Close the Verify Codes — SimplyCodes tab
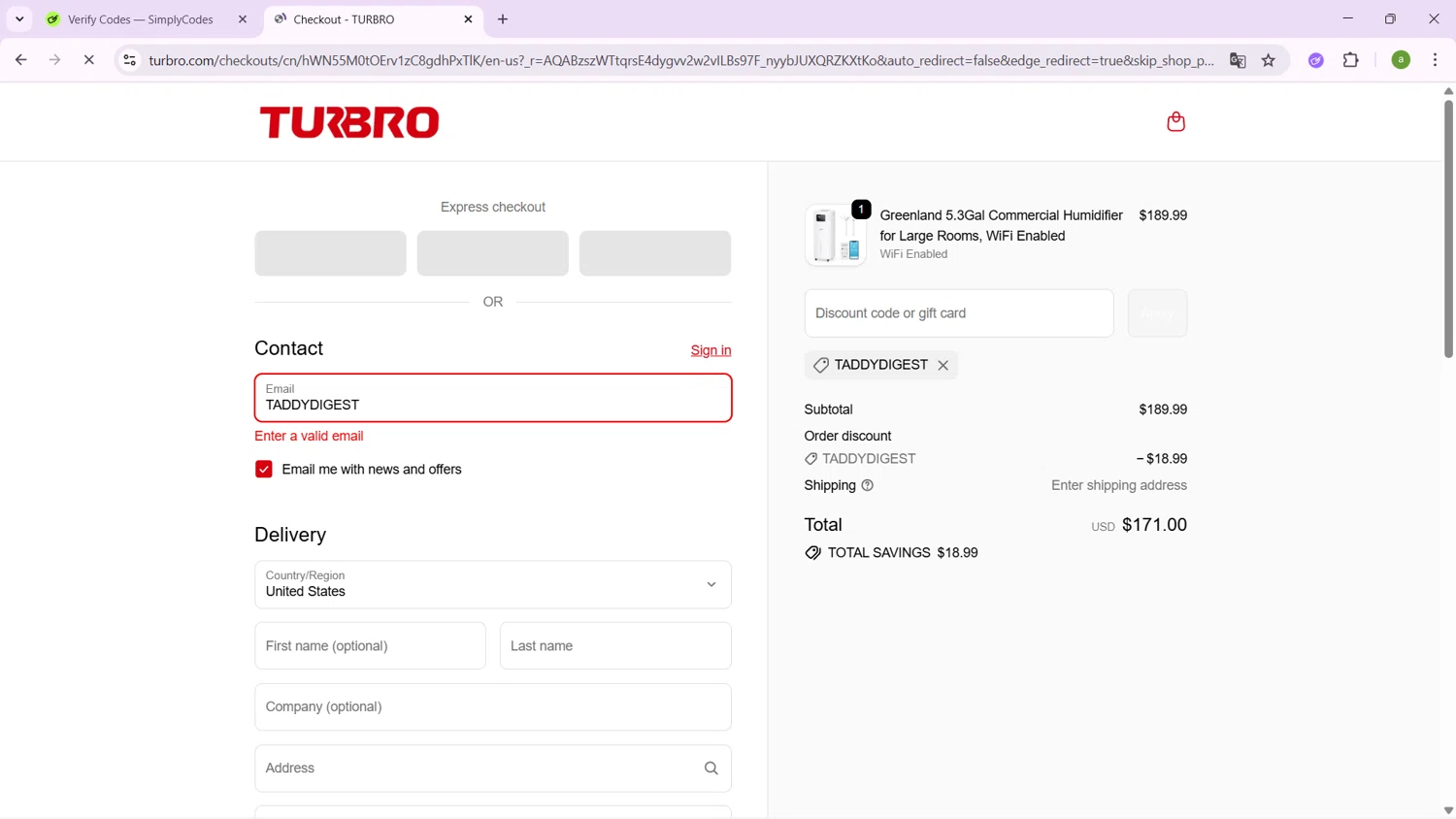1456x819 pixels. point(243,19)
